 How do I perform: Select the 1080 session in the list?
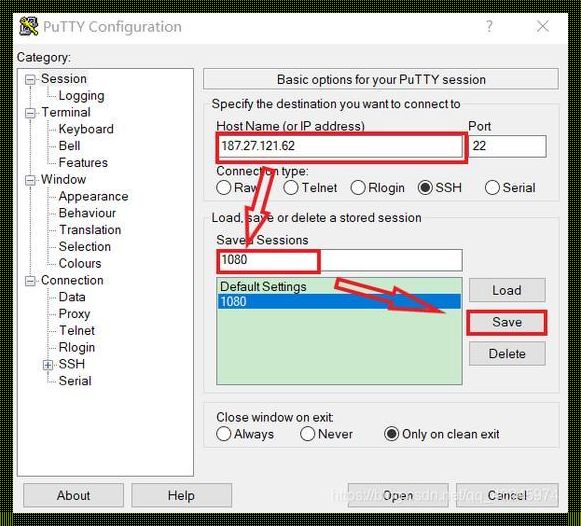[x=339, y=302]
